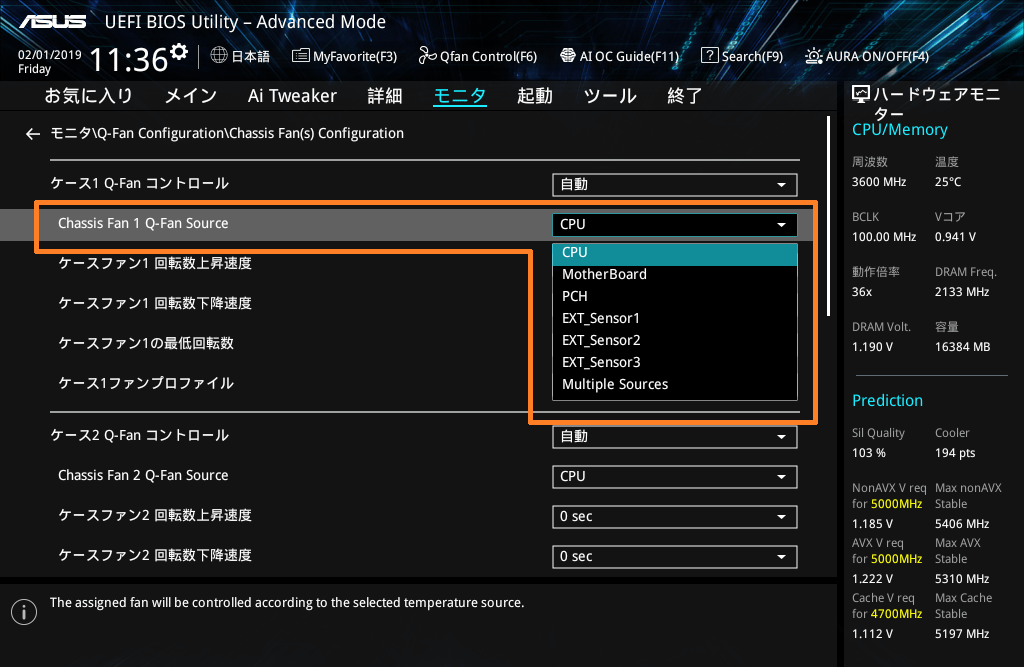Click the 2133 MHz DRAM Freq. value
1024x667 pixels.
(962, 292)
